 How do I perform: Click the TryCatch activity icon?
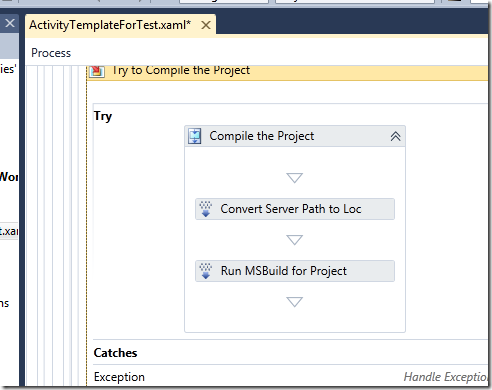[x=97, y=71]
